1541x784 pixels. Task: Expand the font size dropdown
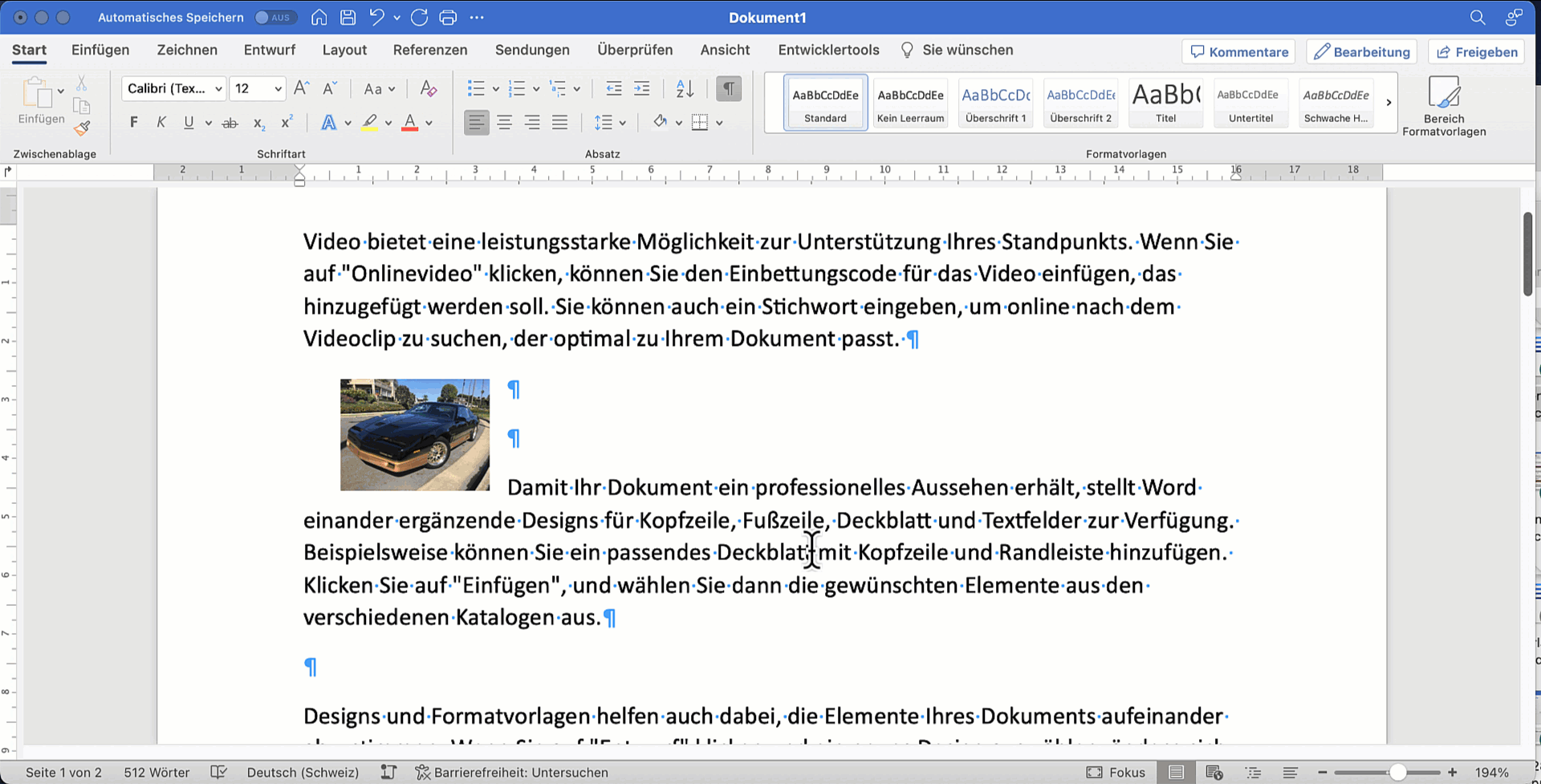(278, 89)
